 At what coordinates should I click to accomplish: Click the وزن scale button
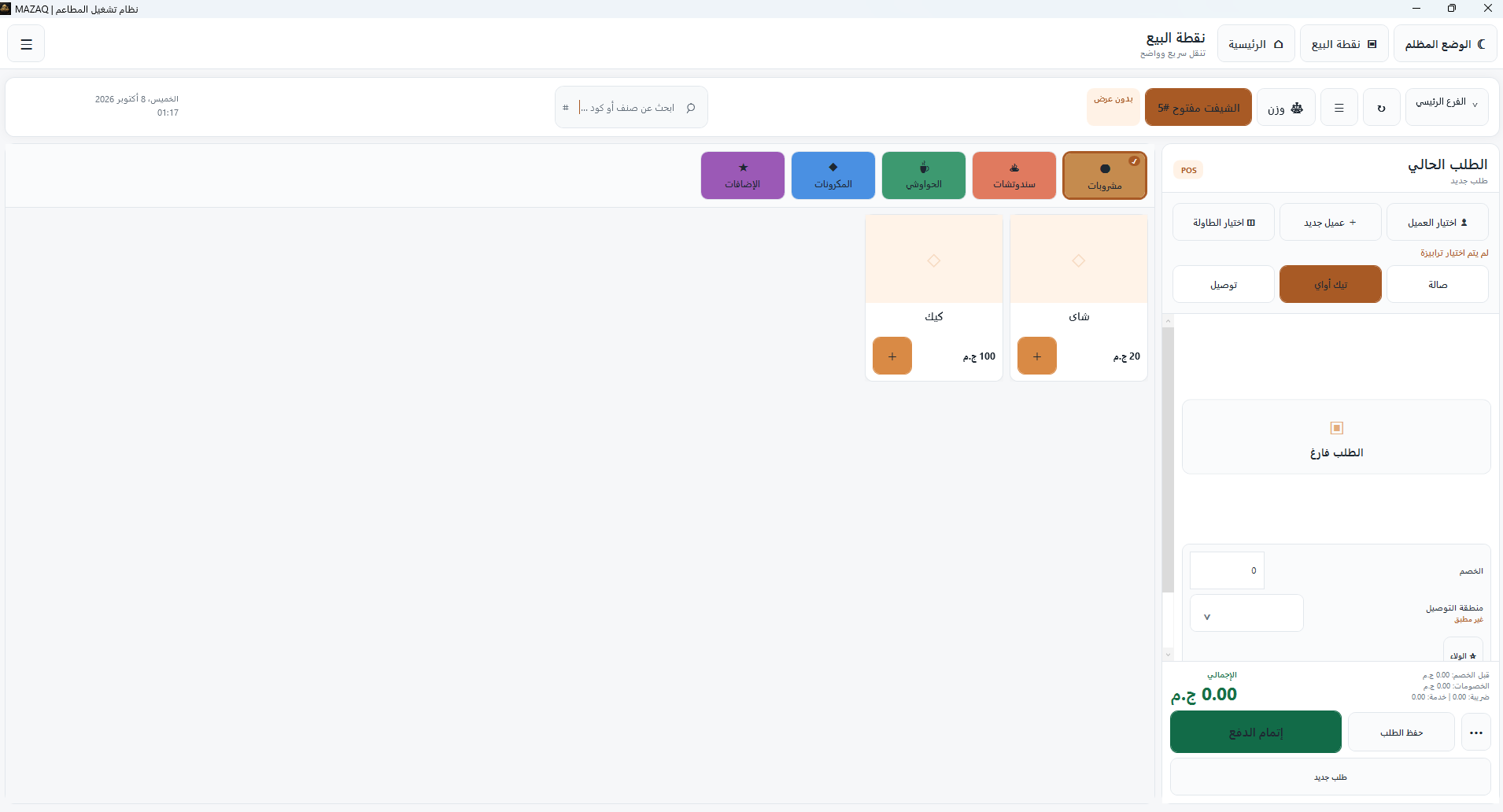tap(1286, 107)
